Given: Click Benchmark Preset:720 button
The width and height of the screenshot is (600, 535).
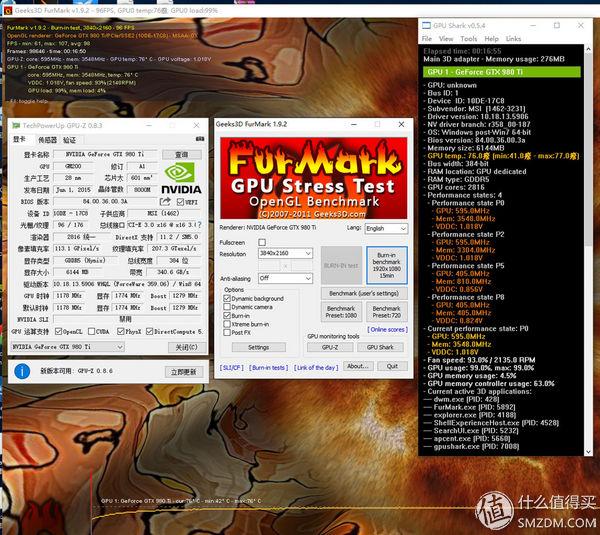Looking at the screenshot, I should point(386,312).
